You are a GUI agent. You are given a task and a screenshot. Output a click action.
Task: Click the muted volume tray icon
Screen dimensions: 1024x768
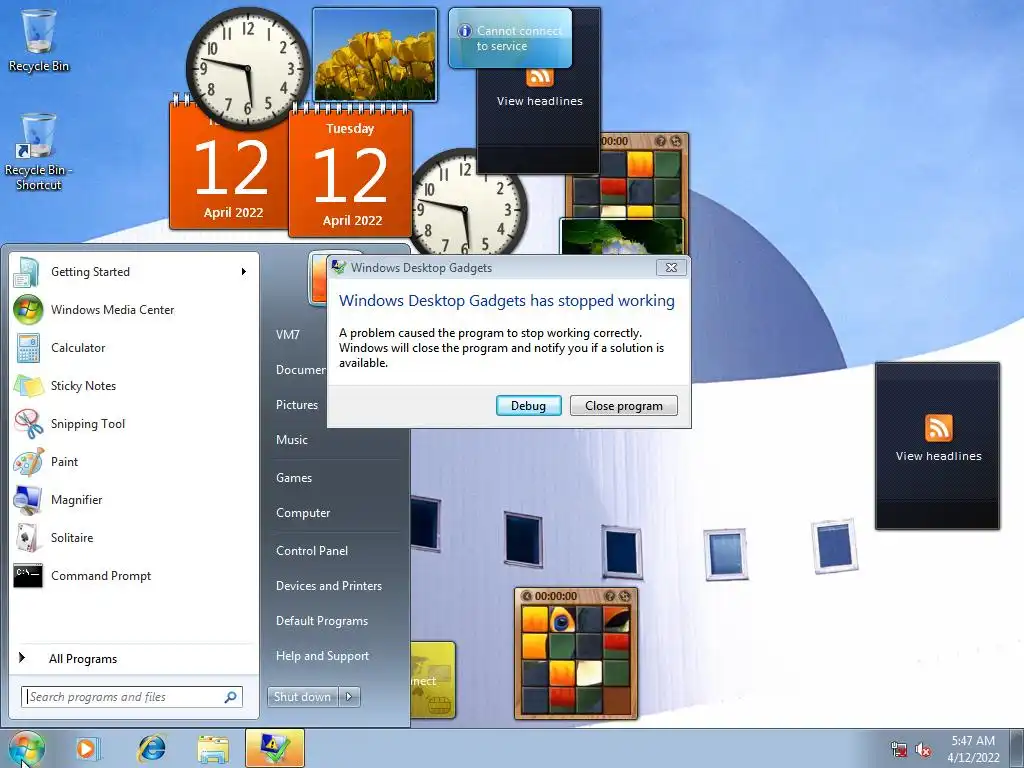923,749
